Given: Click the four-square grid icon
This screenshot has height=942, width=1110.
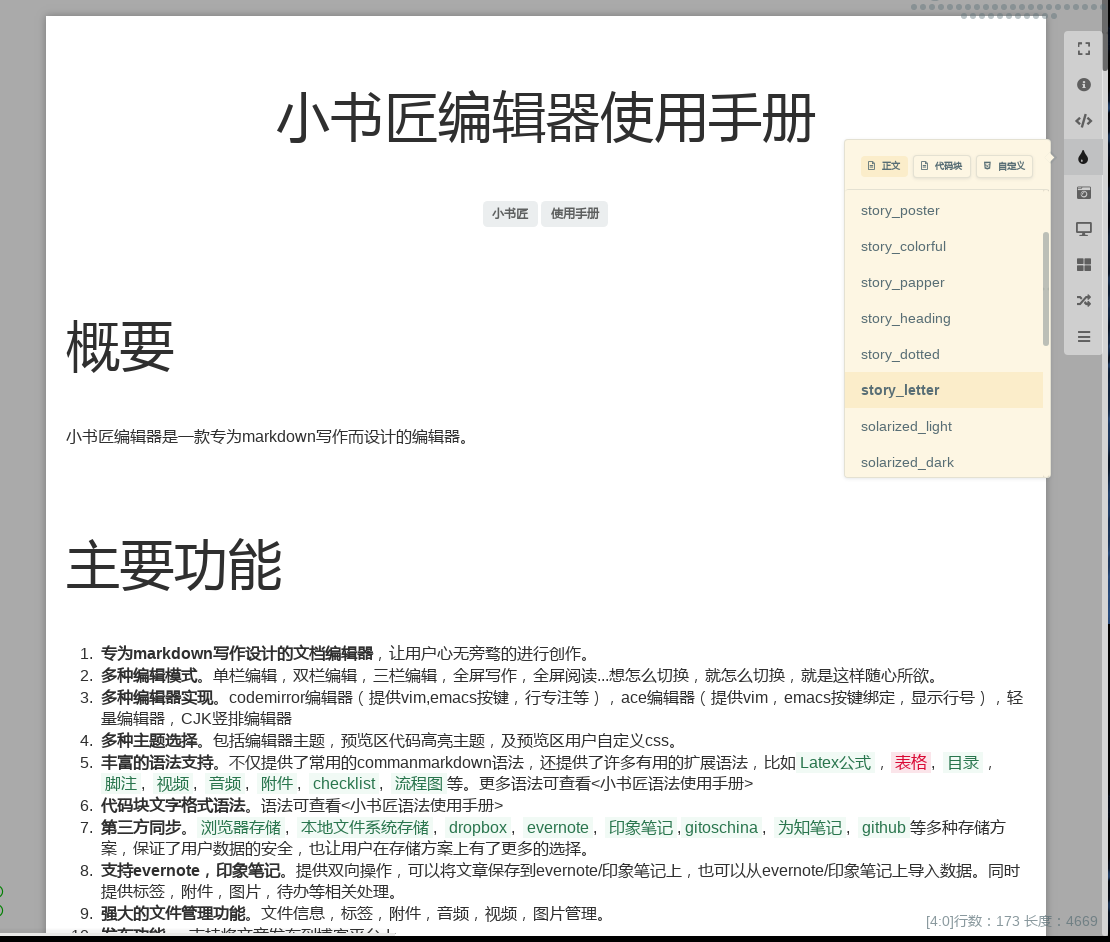Looking at the screenshot, I should [x=1083, y=265].
